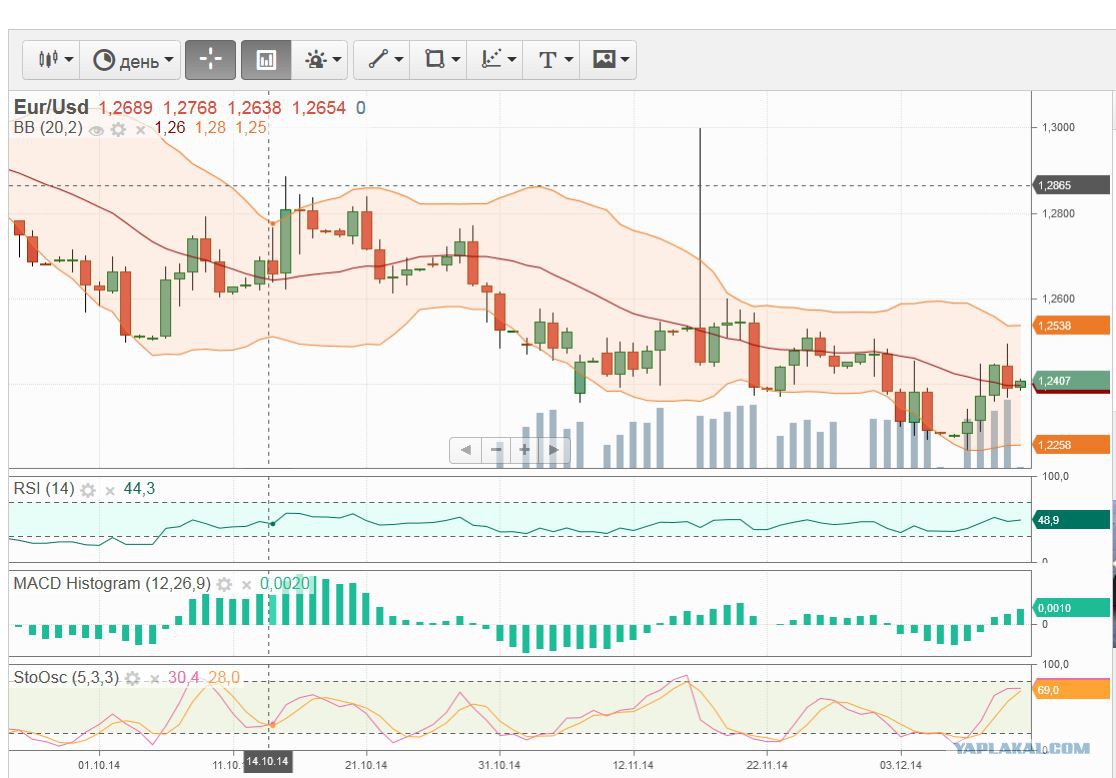Click the low price value 1,2638
Image resolution: width=1116 pixels, height=778 pixels.
pos(254,108)
